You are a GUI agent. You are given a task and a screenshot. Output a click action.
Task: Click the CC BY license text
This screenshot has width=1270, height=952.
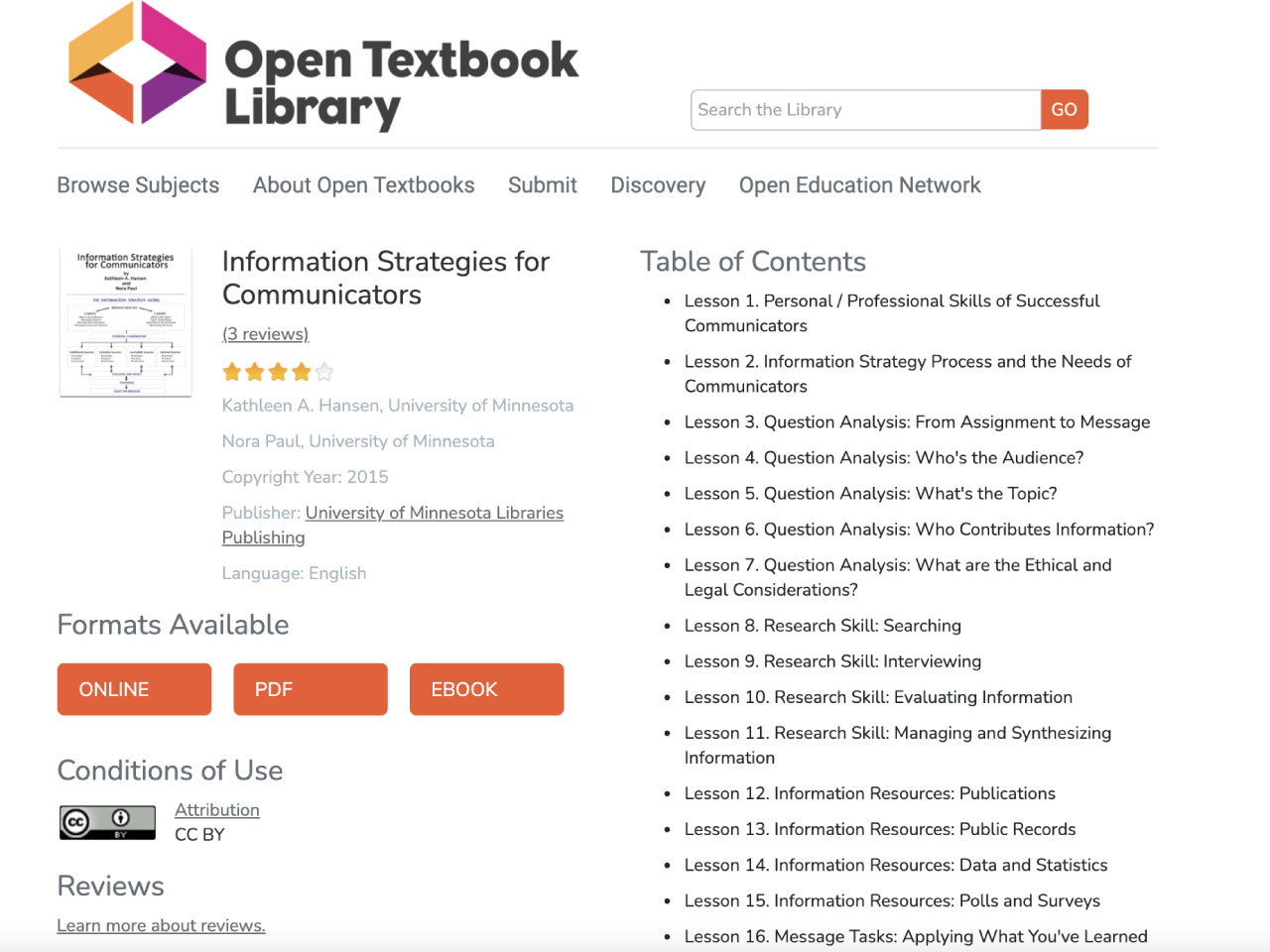click(199, 835)
